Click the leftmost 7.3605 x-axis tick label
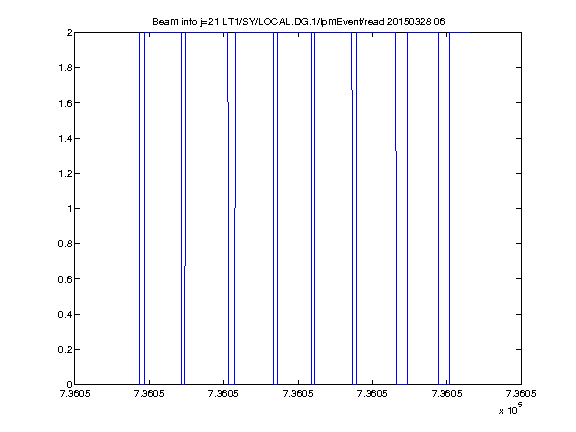This screenshot has width=576, height=432. pyautogui.click(x=75, y=394)
